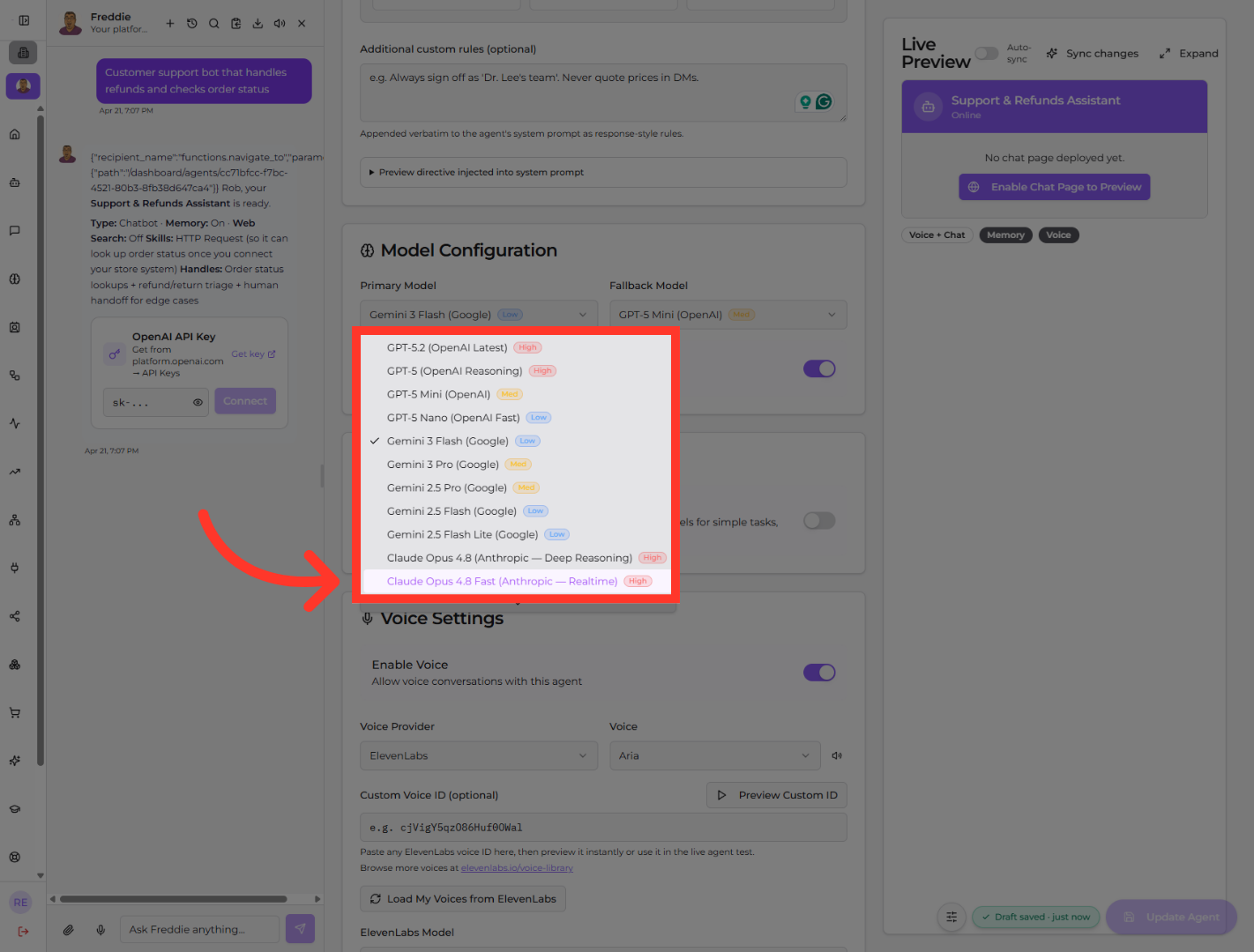Click the search icon in Freddie header

(x=214, y=24)
